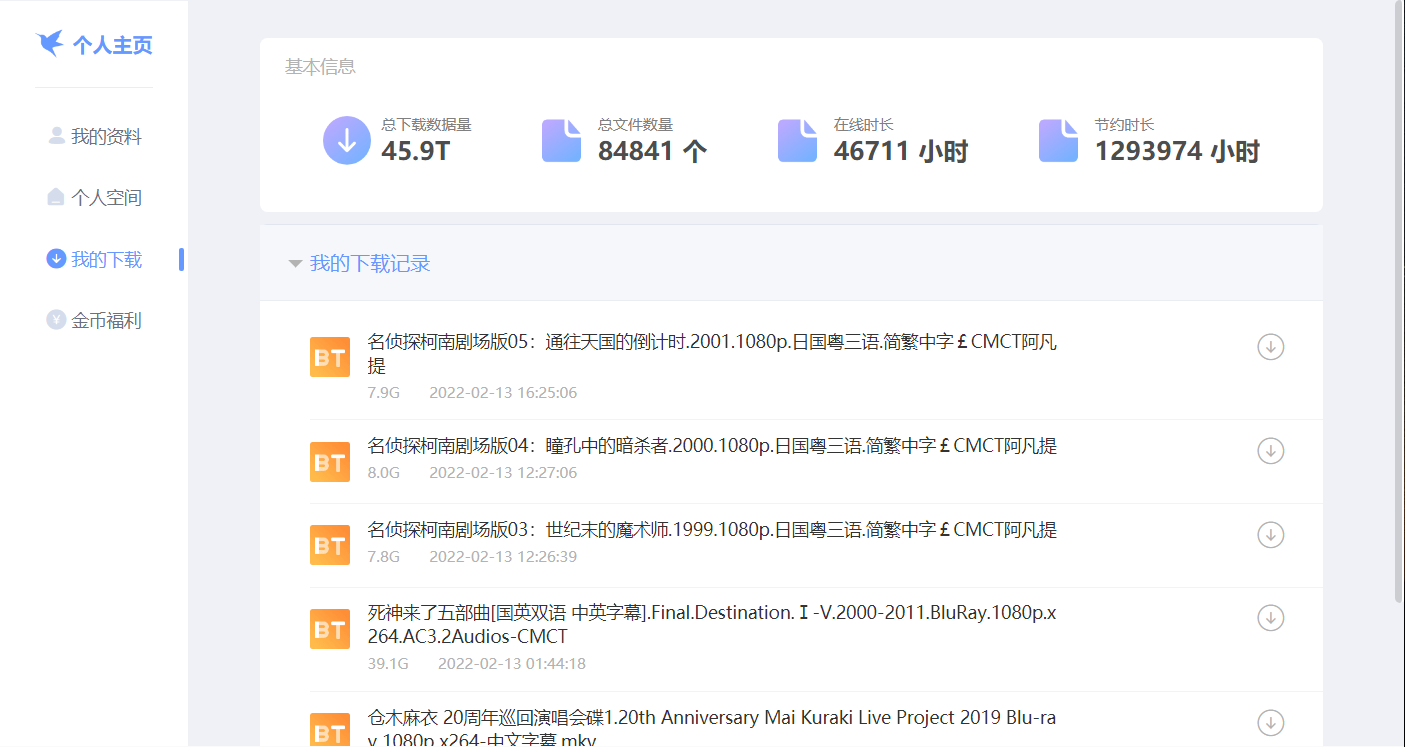Click download icon for Conan movie 04
The width and height of the screenshot is (1405, 747).
coord(1270,451)
